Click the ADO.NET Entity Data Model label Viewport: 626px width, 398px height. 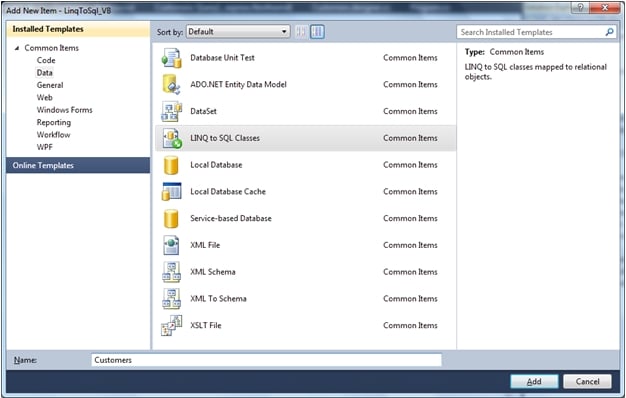point(238,85)
